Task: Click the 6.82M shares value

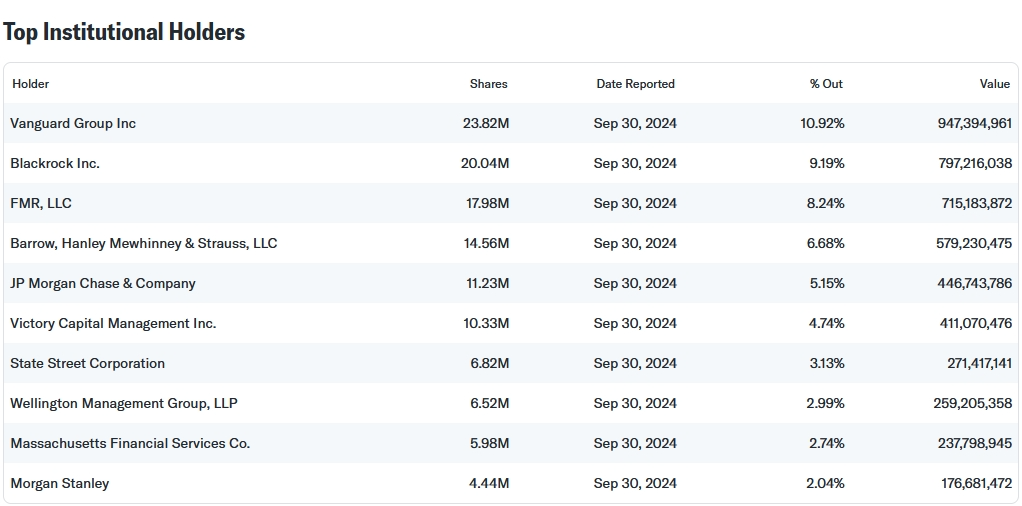Action: click(489, 363)
